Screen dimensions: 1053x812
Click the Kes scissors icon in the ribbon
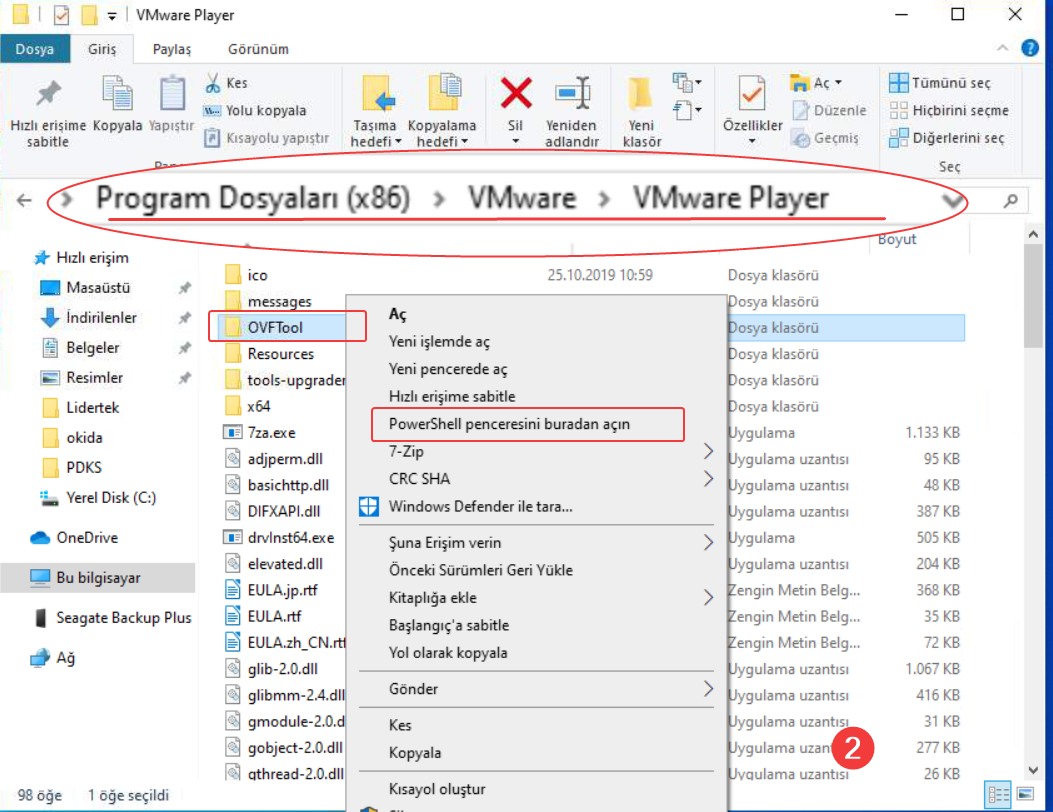tap(212, 83)
